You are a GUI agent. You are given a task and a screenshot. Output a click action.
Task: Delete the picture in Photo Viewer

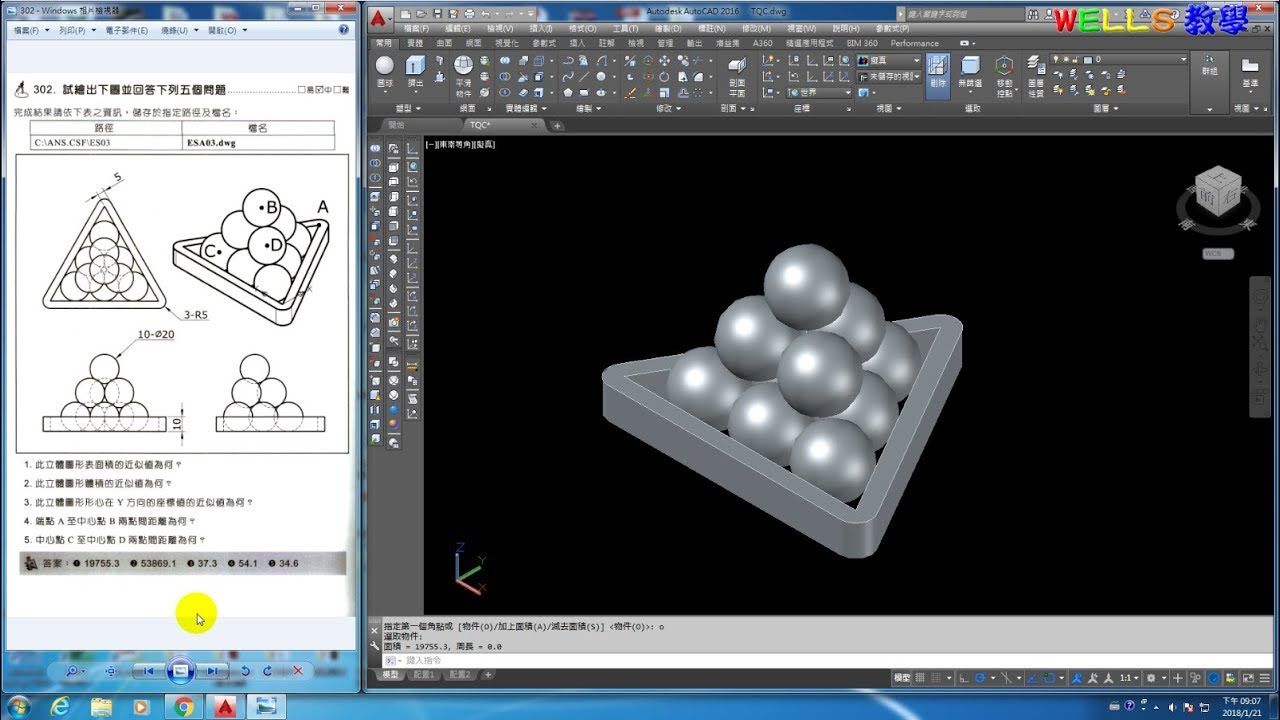click(x=297, y=671)
